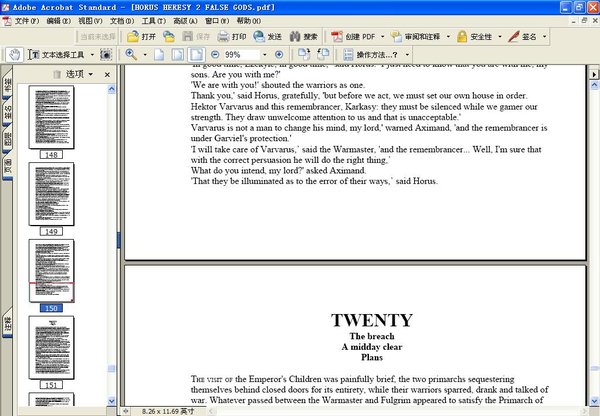Select page 148 thumbnail
600x416 pixels.
click(51, 117)
